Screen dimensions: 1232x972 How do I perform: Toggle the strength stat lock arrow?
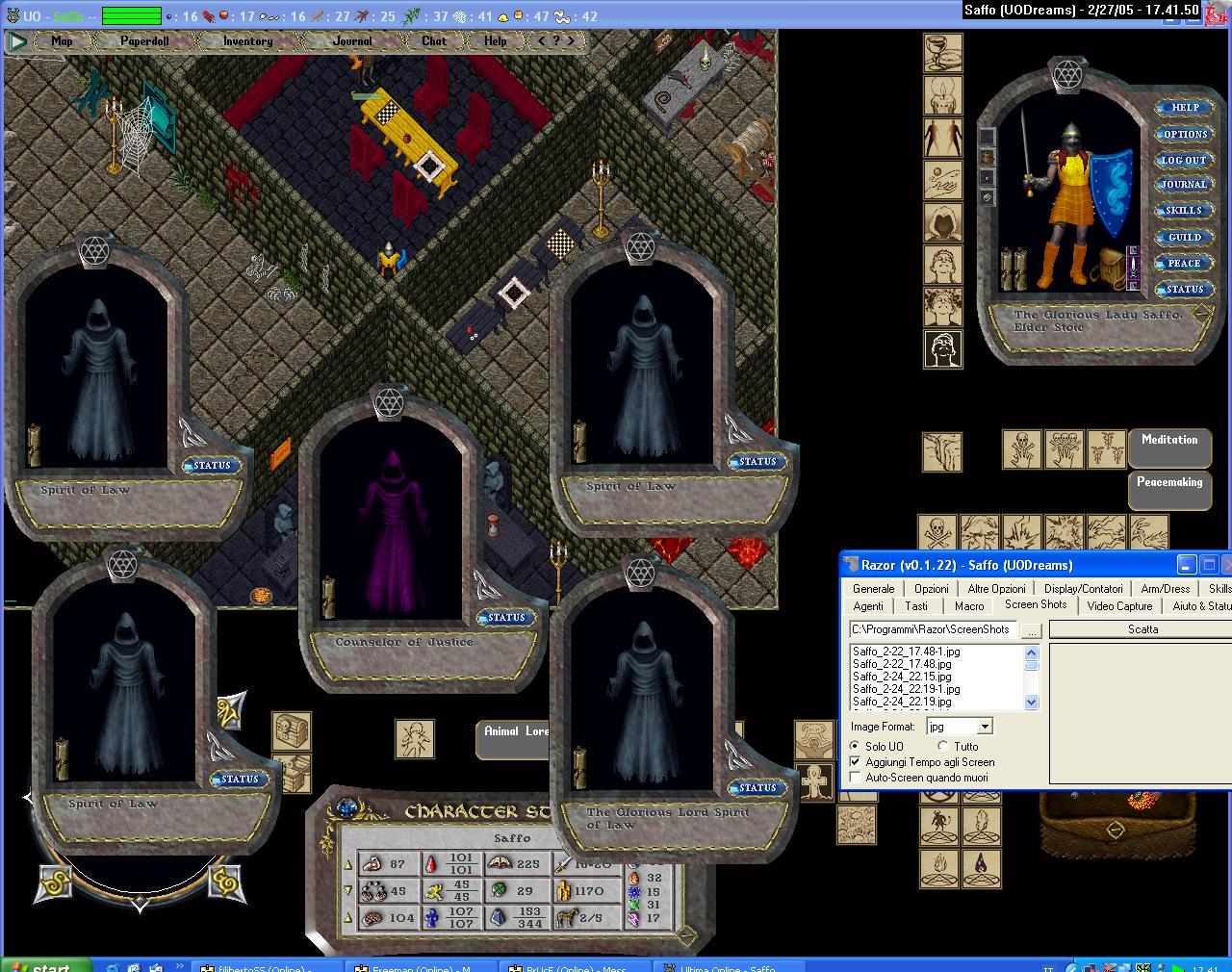(348, 865)
